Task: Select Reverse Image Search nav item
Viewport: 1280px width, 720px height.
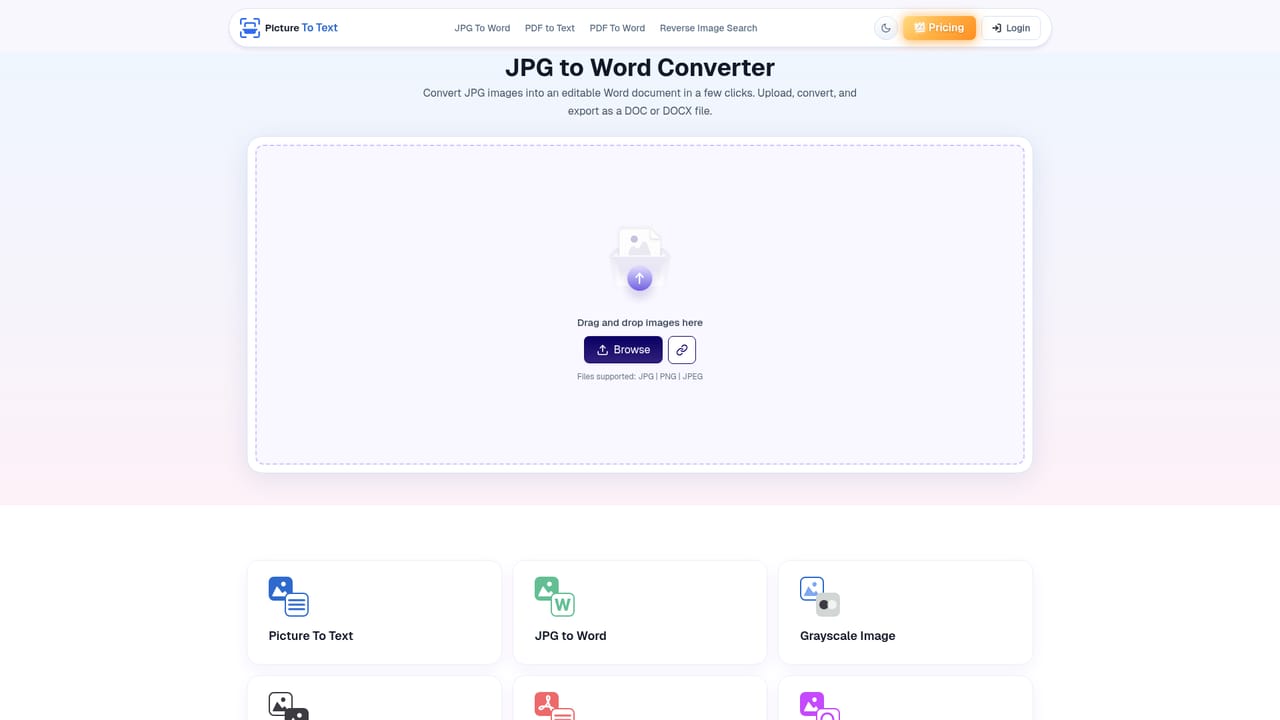Action: pos(708,28)
